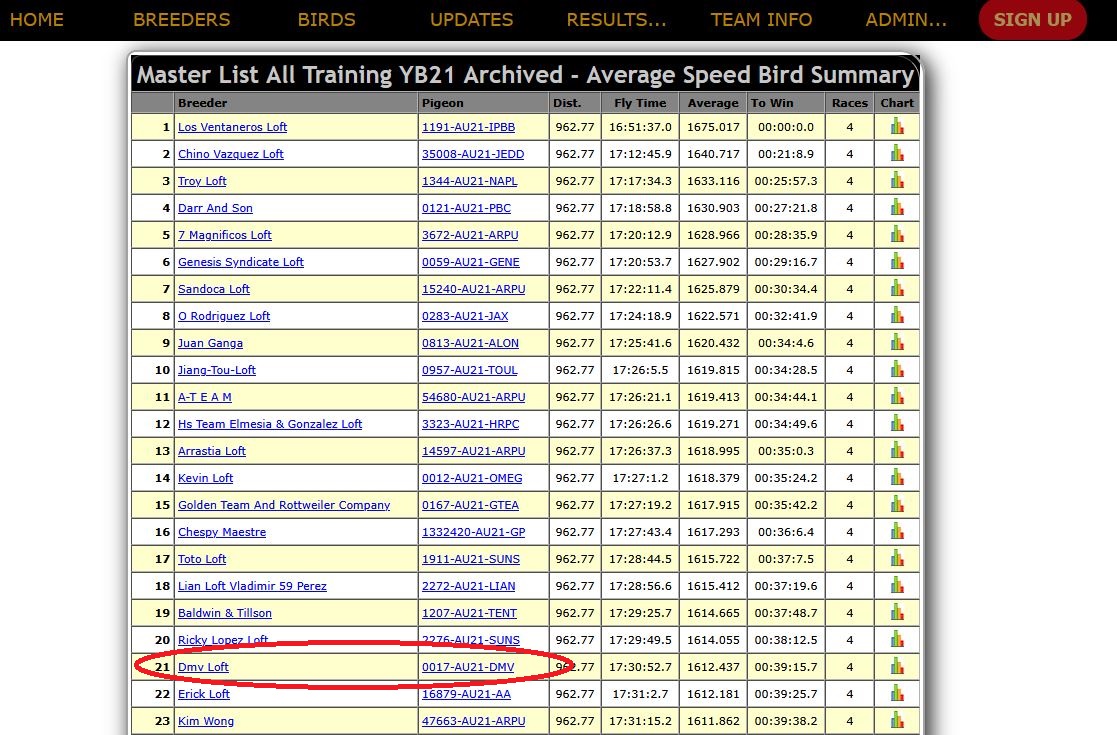Expand the ADMIN... menu

coord(906,20)
